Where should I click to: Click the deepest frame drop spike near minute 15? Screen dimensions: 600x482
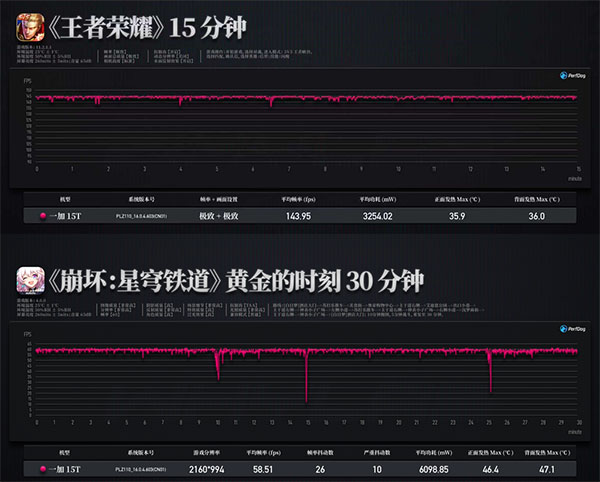306,396
